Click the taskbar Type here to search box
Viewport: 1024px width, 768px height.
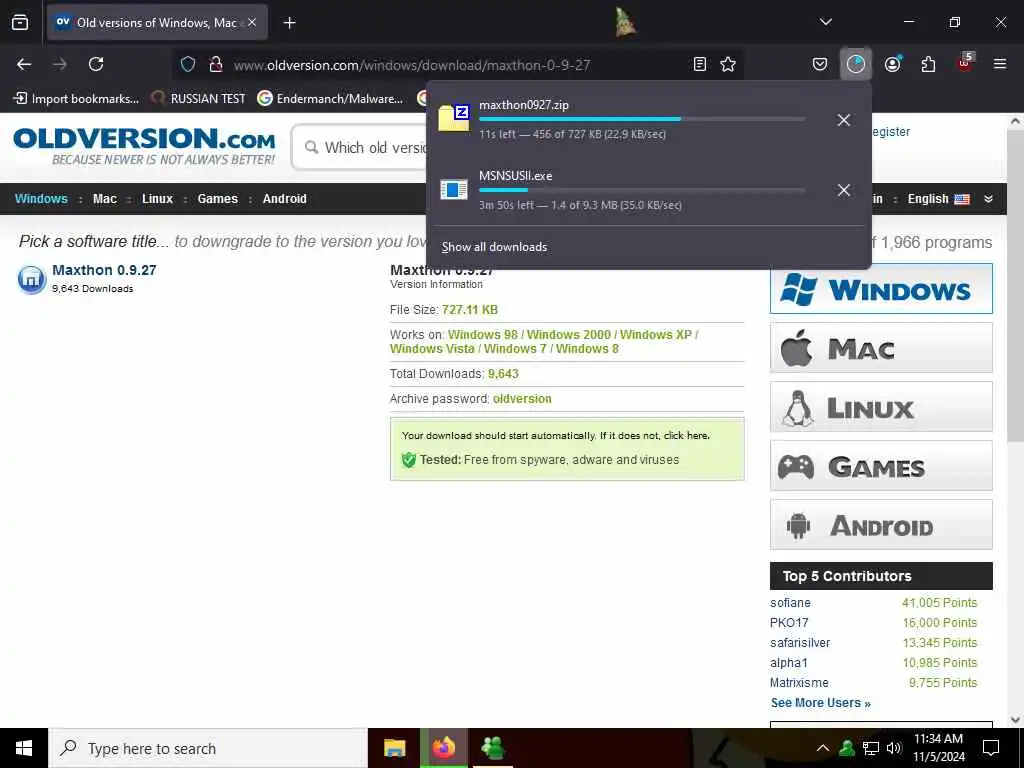(x=208, y=748)
